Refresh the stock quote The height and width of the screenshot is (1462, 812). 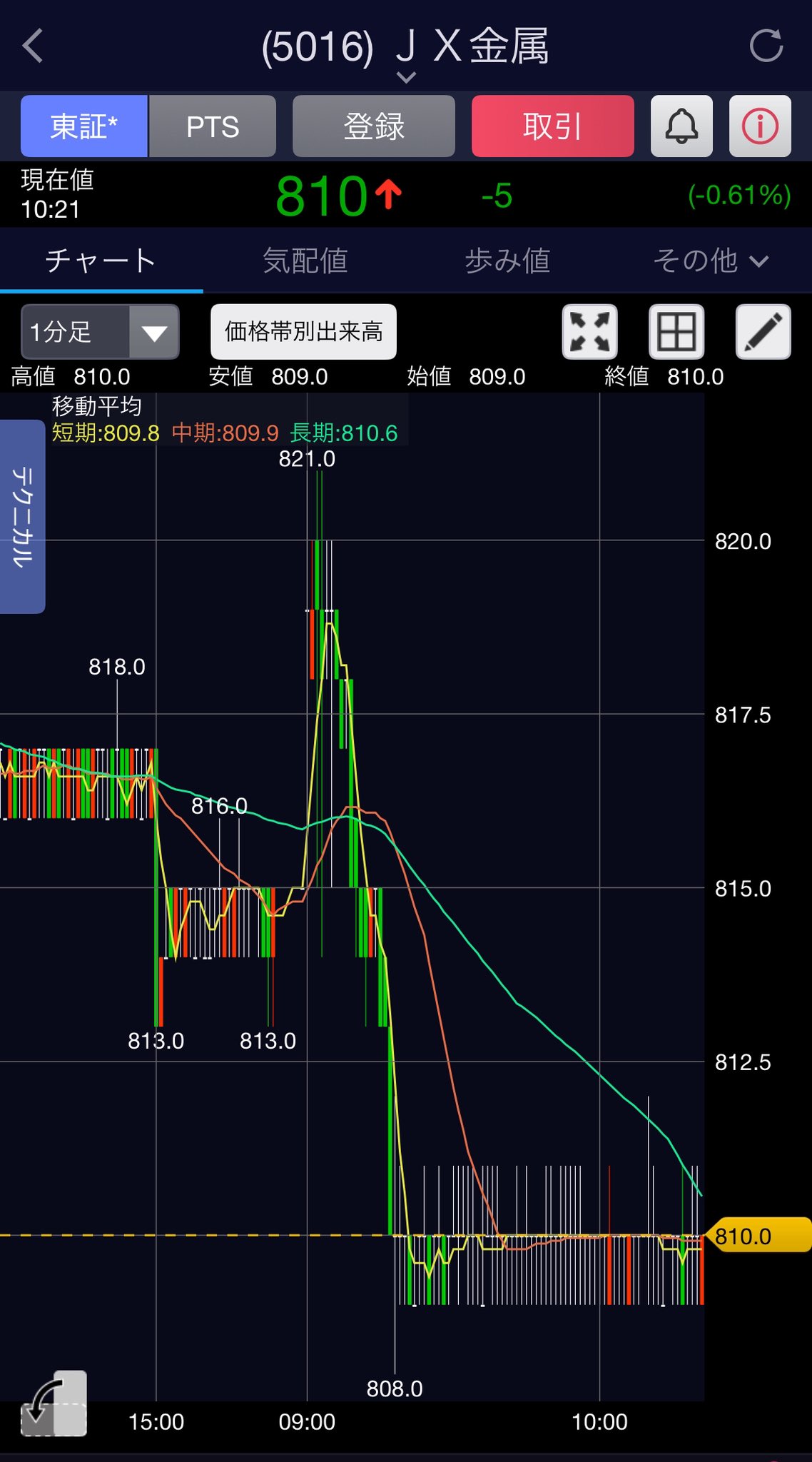[766, 46]
